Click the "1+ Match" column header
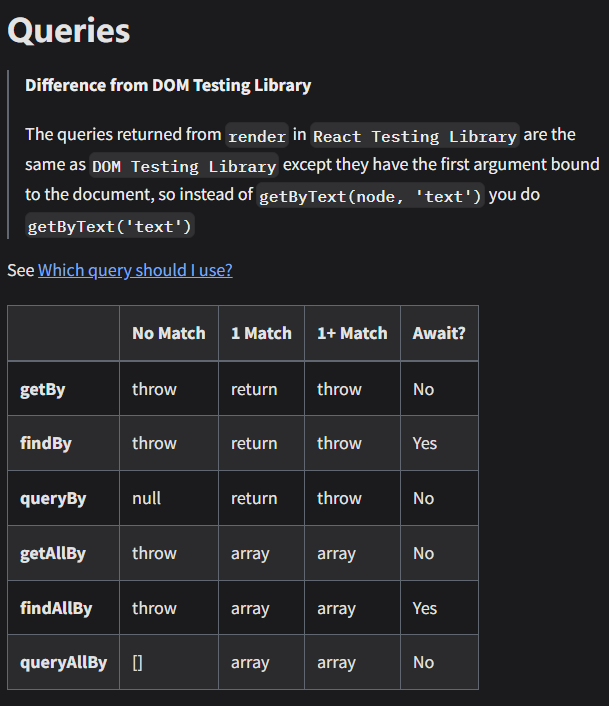The width and height of the screenshot is (609, 706). click(x=352, y=333)
